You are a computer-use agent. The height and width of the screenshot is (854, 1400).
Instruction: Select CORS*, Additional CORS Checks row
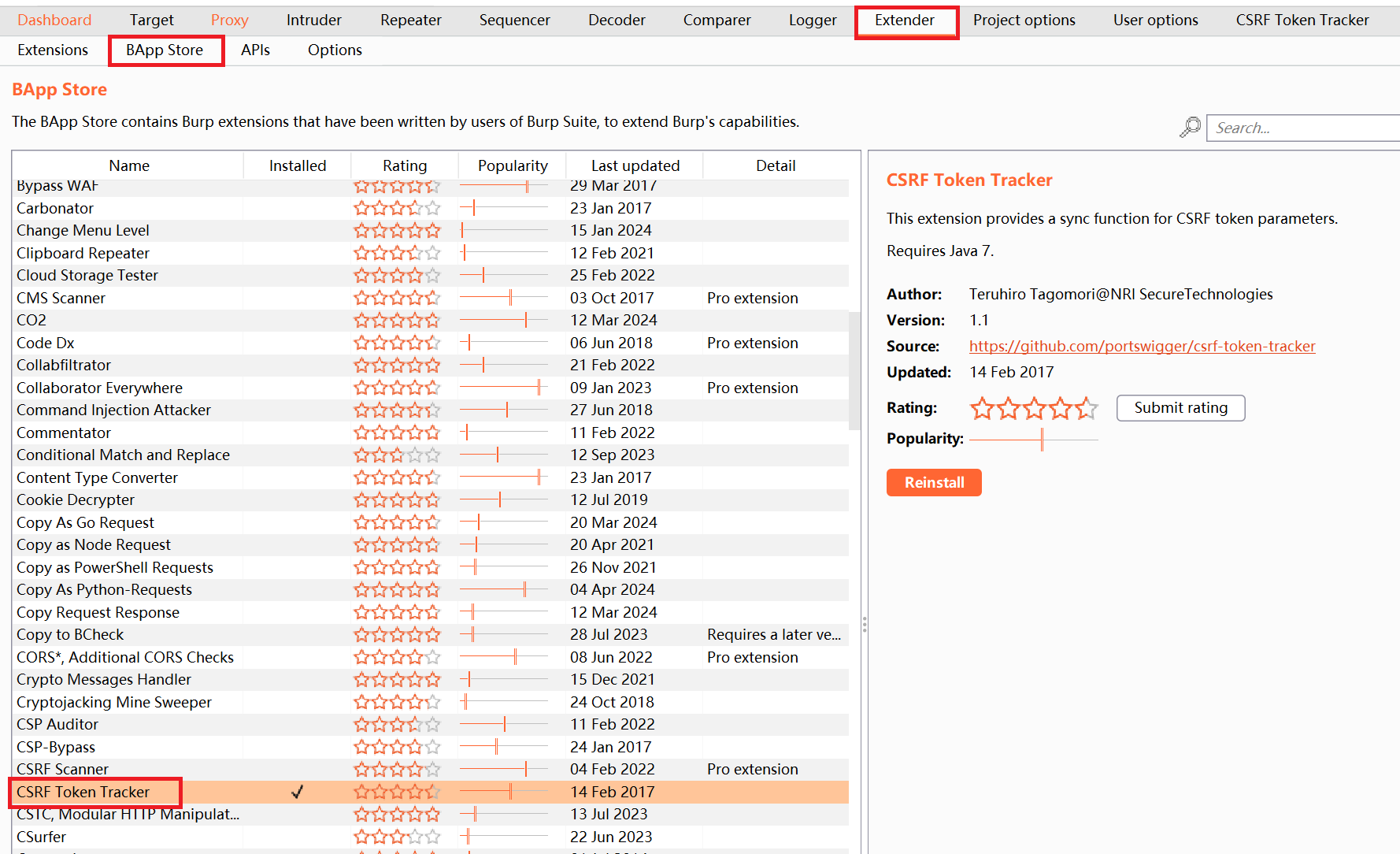point(431,657)
